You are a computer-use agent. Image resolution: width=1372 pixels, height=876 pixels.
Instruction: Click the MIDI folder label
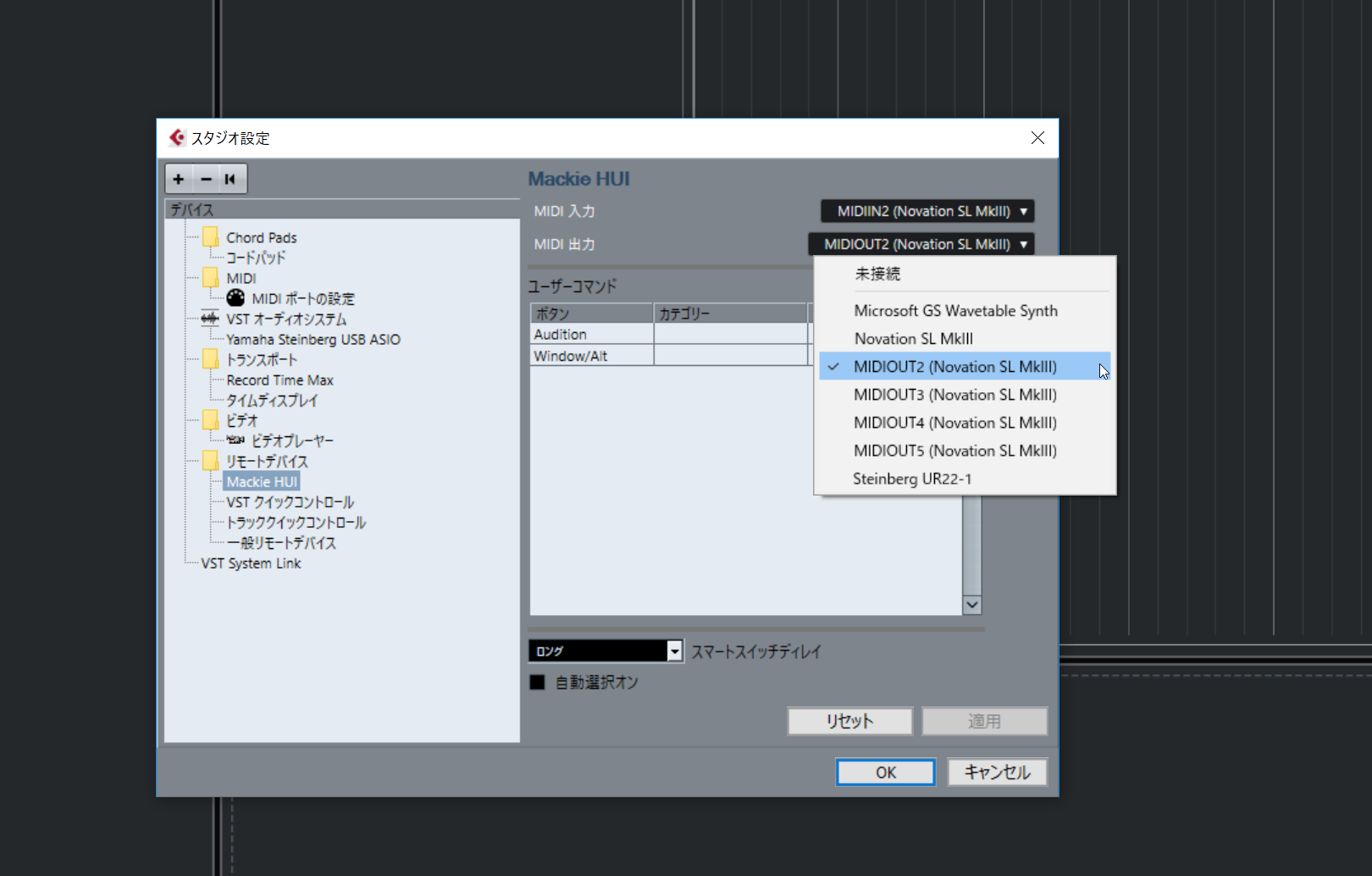[241, 278]
